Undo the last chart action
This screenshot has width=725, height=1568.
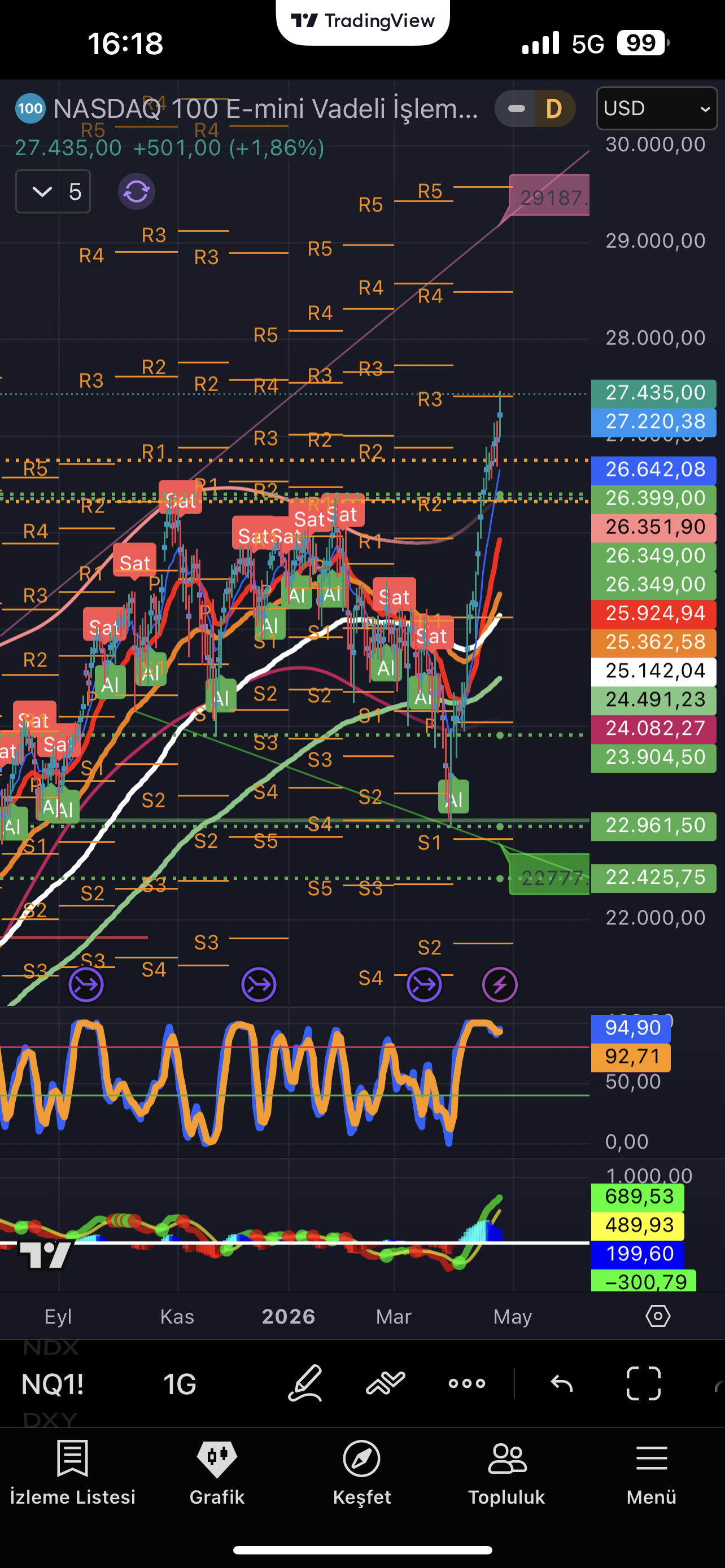(x=562, y=1383)
